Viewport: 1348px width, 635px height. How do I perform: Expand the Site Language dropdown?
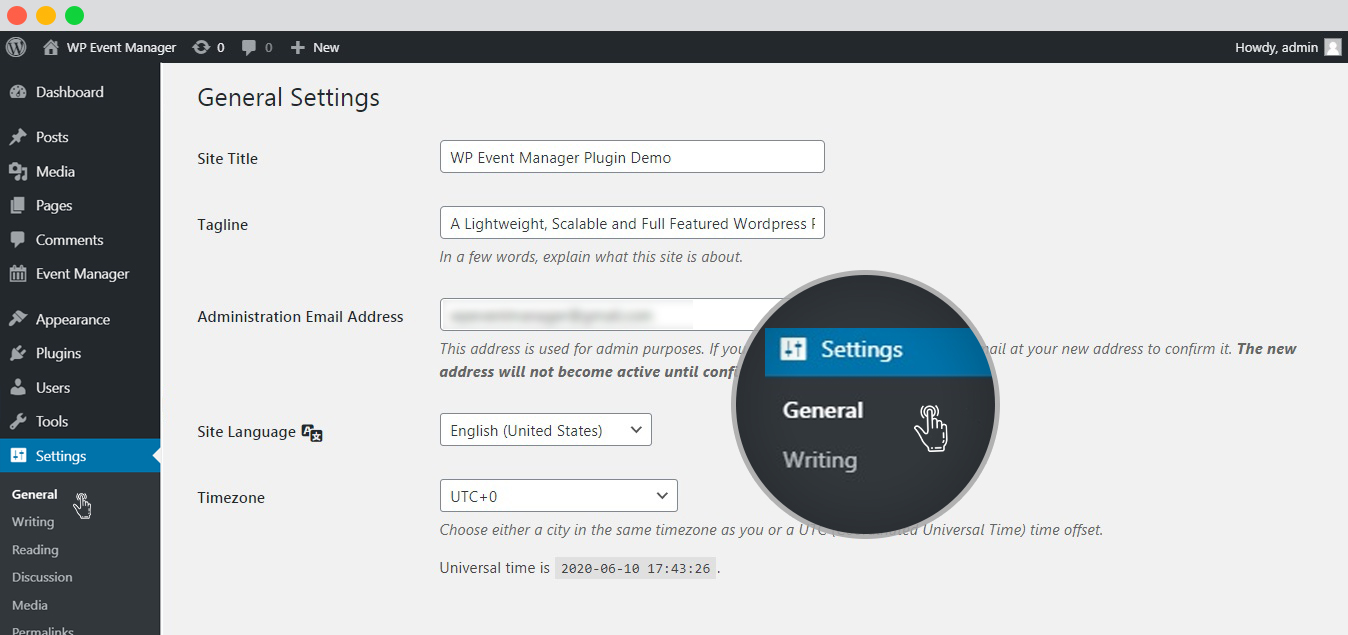[x=545, y=430]
